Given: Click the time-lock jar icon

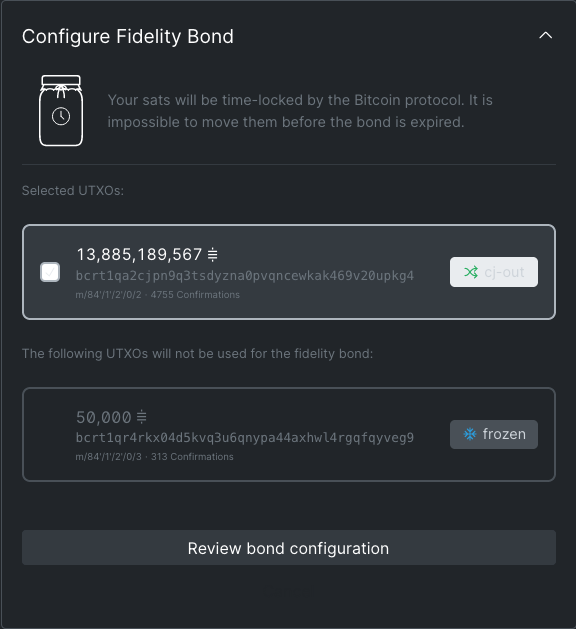Looking at the screenshot, I should (x=61, y=110).
